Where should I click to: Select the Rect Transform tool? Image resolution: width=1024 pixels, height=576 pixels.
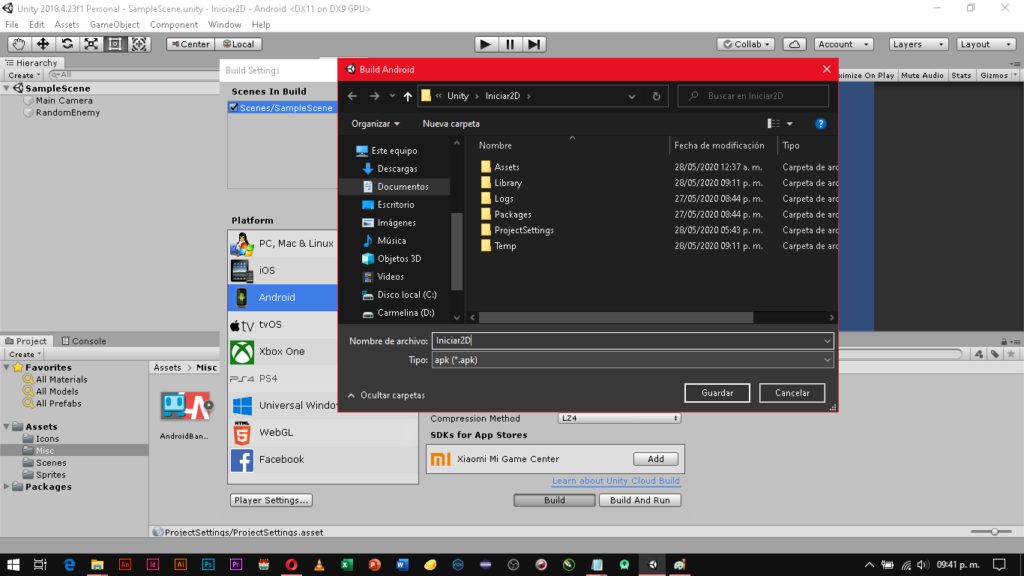click(115, 44)
